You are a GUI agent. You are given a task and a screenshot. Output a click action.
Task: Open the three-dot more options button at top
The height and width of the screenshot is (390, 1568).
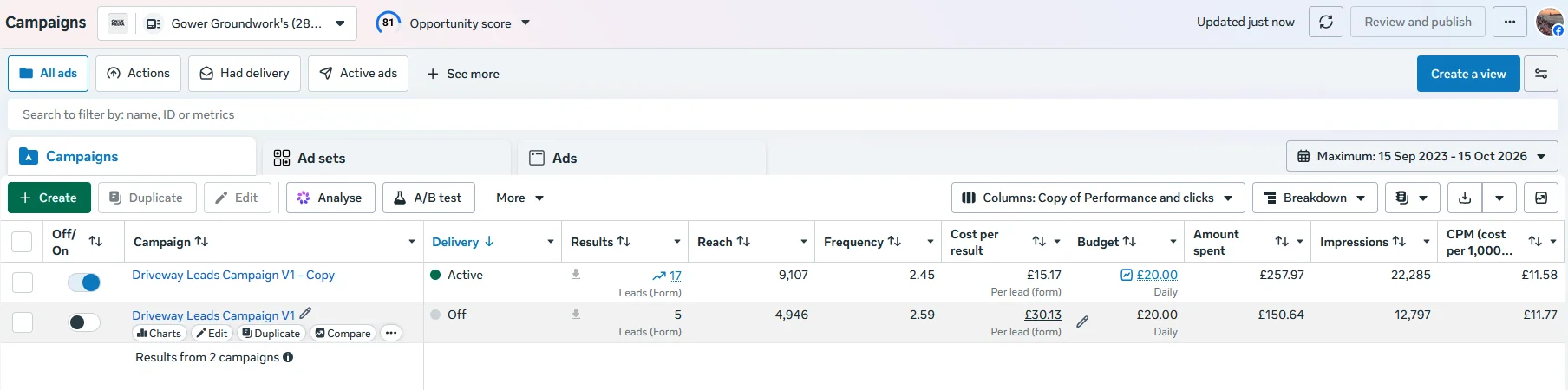coord(1510,22)
